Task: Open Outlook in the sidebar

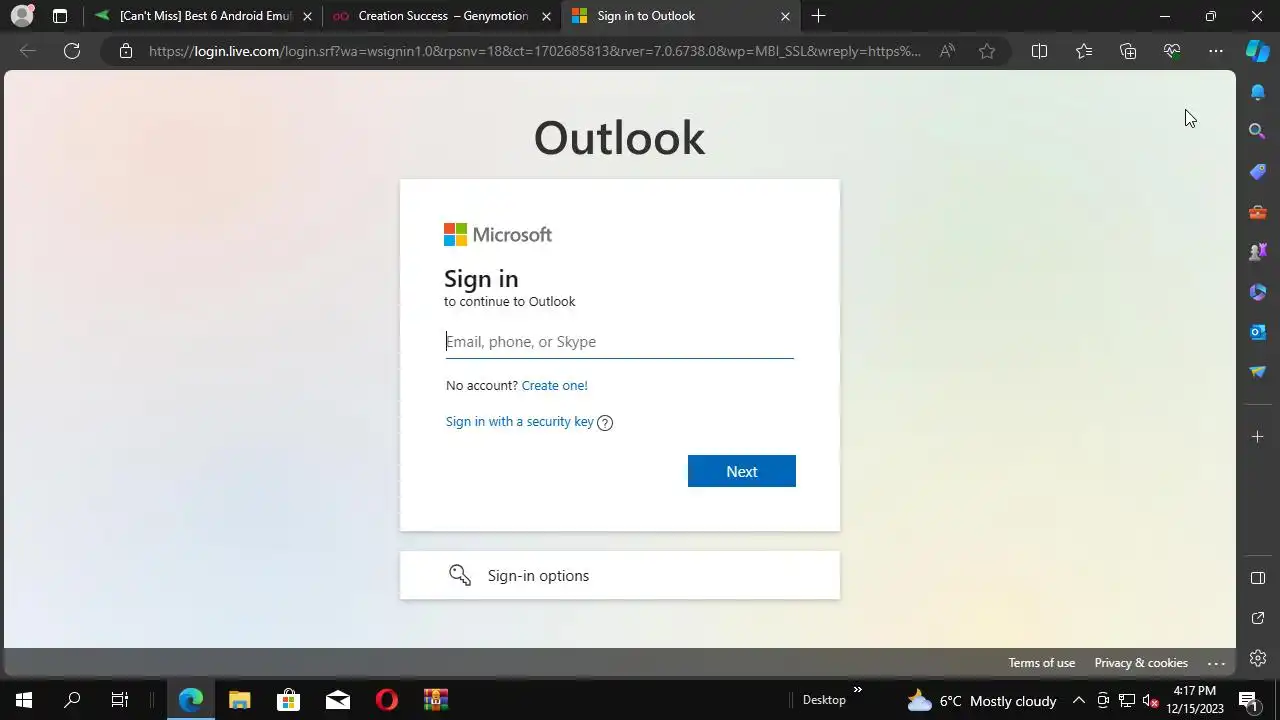Action: [1258, 332]
